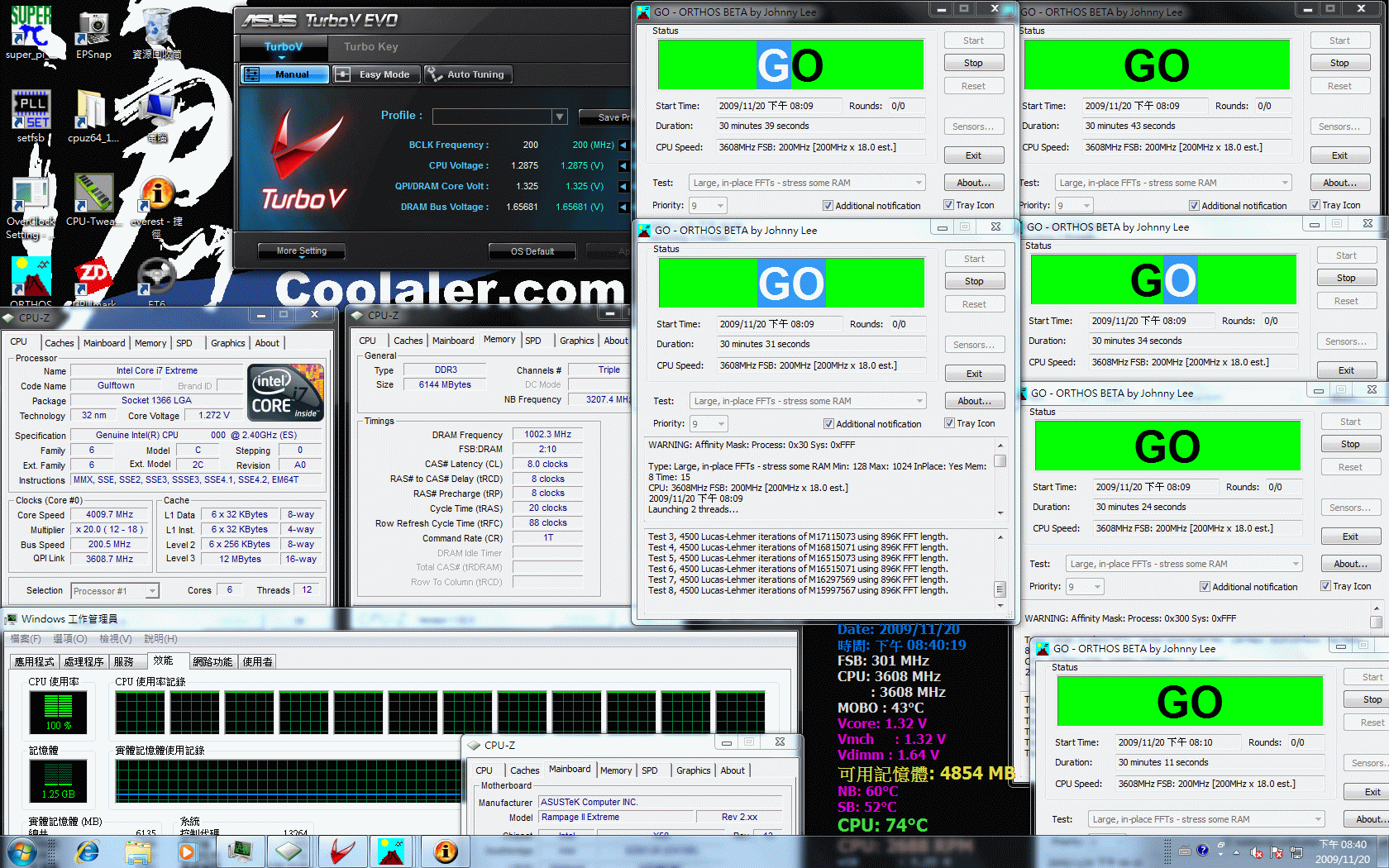Switch to ORTHOS taskbar icon

click(391, 851)
